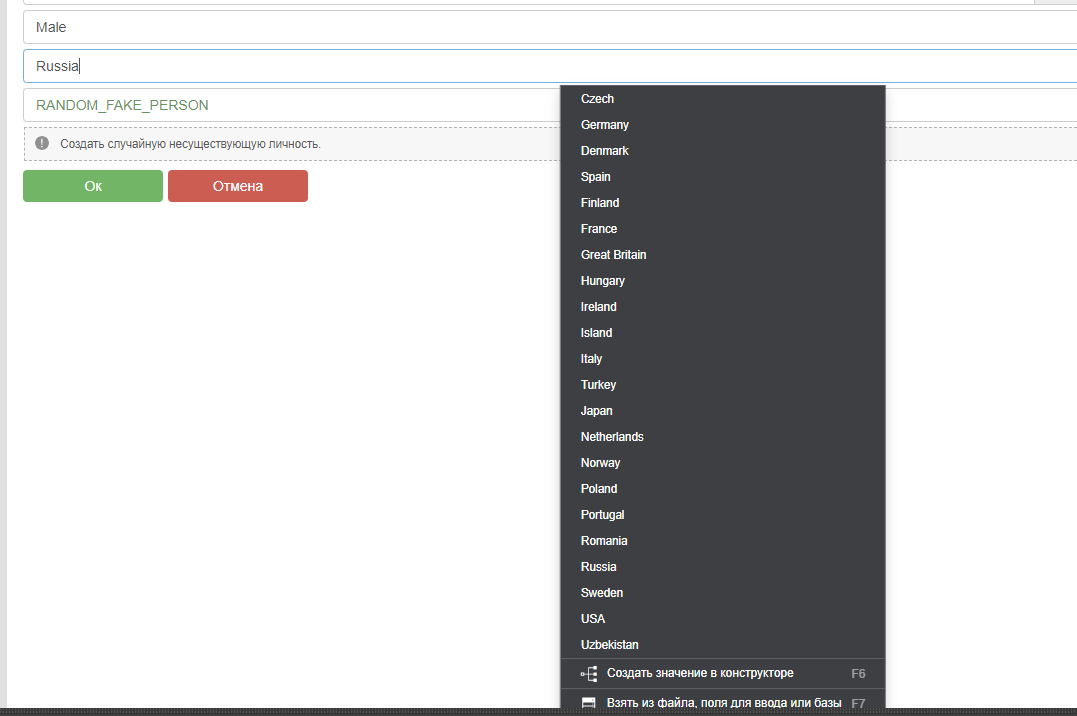
Task: Select Russia option in the dropdown list
Action: 599,567
